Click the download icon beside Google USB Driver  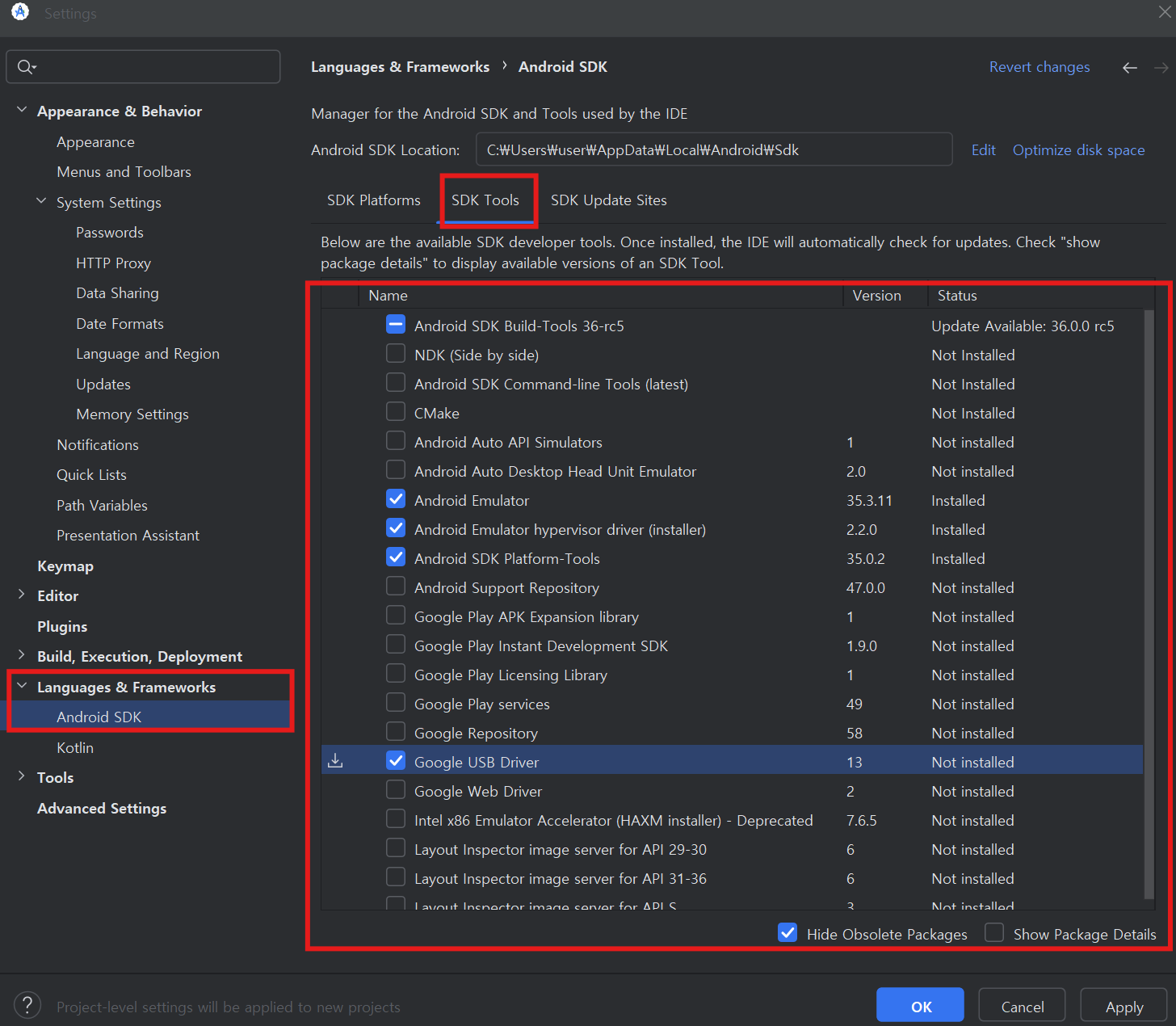coord(335,761)
